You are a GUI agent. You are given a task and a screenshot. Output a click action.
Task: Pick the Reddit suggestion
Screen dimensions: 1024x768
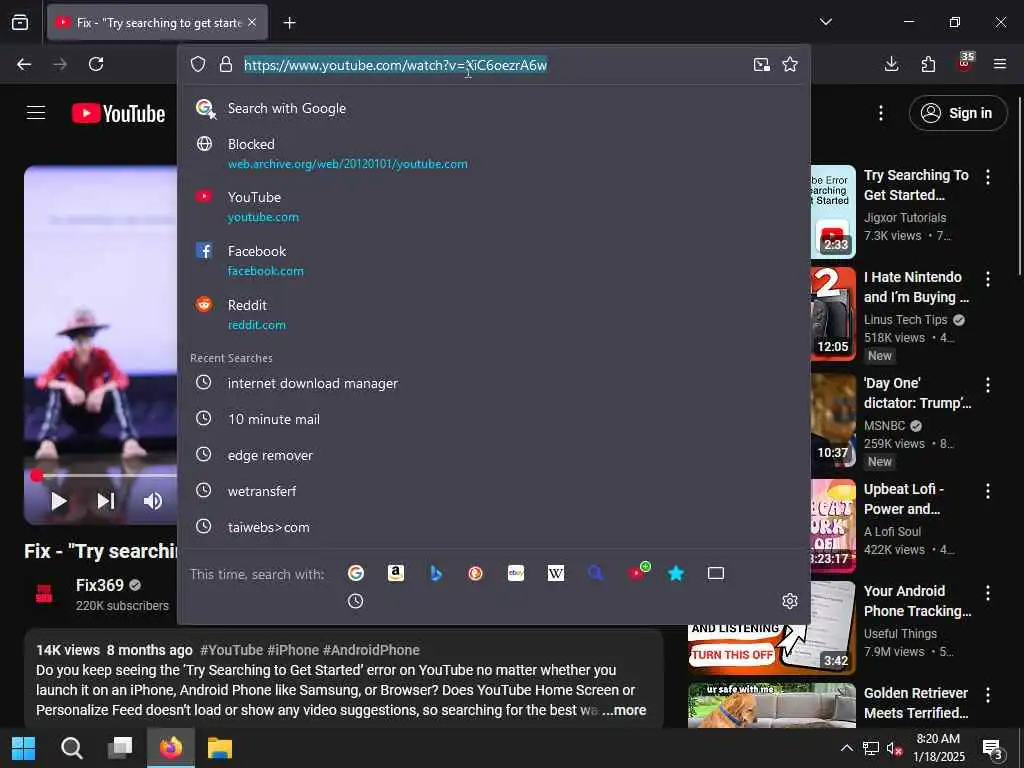(x=494, y=315)
